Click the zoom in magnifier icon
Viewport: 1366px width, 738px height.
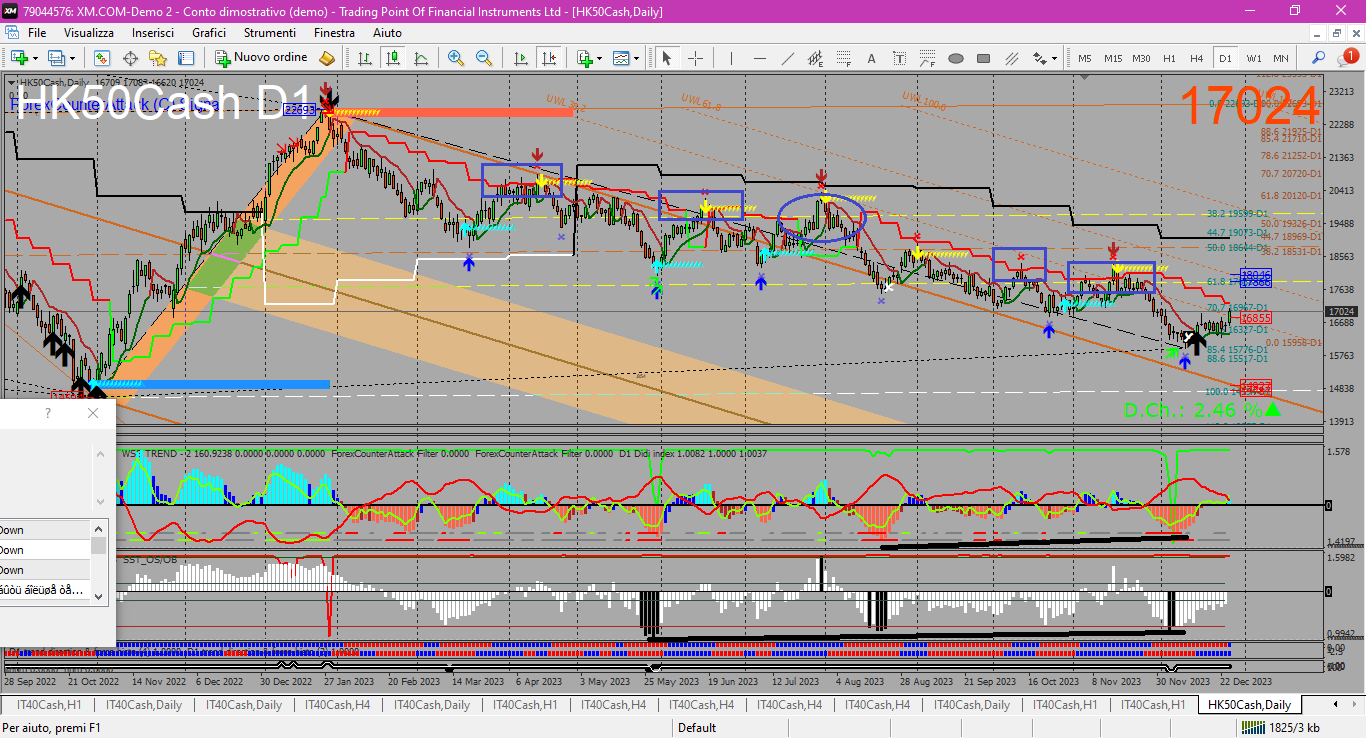tap(456, 58)
